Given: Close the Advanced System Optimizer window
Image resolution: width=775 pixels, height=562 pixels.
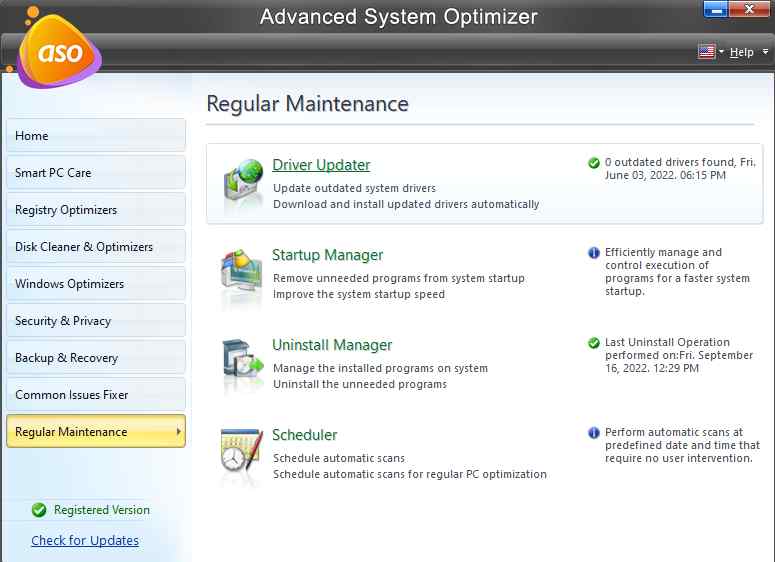Looking at the screenshot, I should (749, 9).
